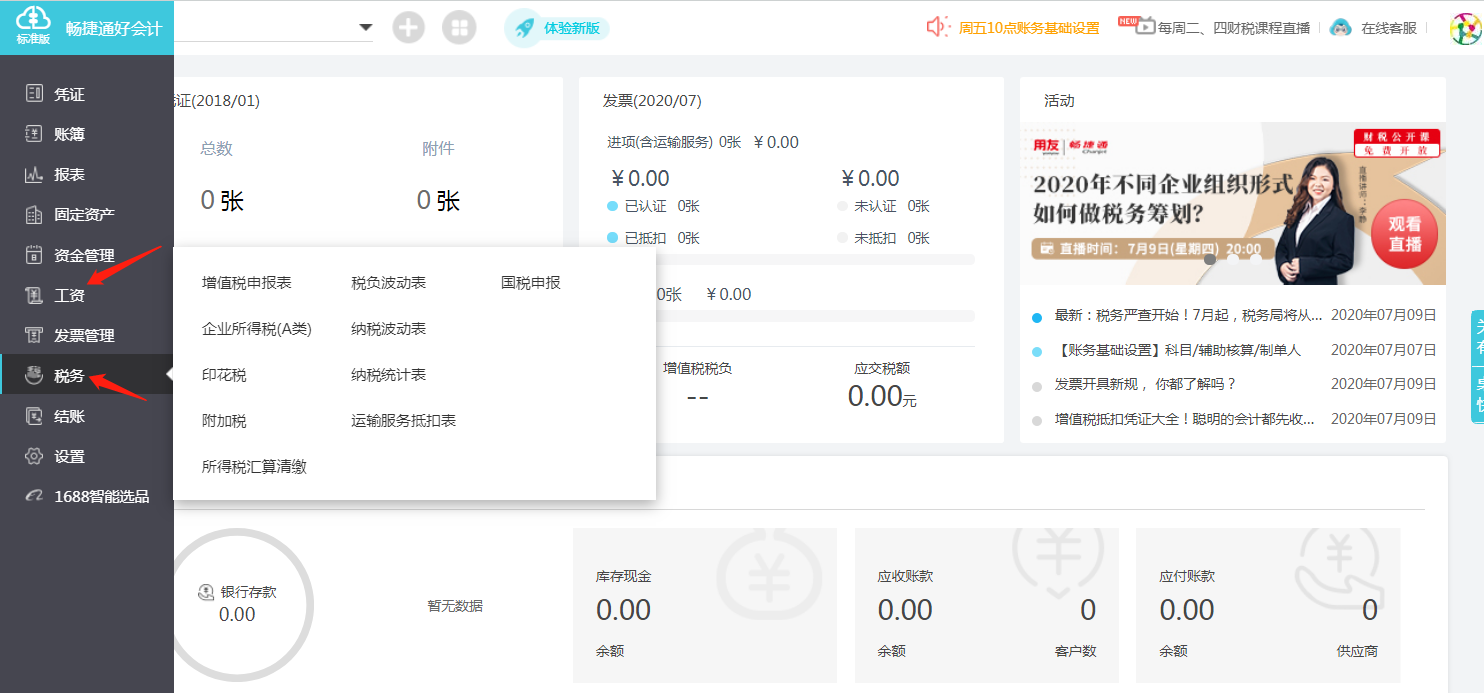
Task: Open the user avatar in top right
Action: tap(1465, 28)
